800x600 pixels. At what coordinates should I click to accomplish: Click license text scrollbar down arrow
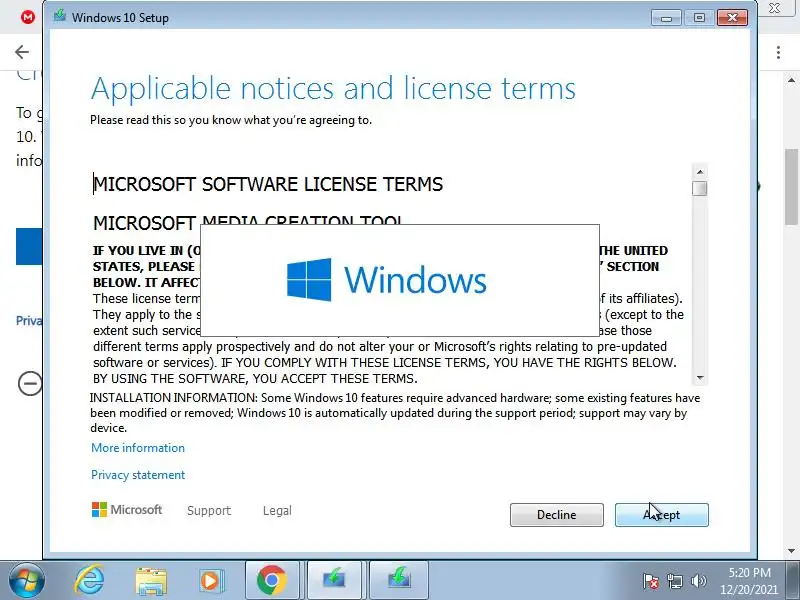700,378
